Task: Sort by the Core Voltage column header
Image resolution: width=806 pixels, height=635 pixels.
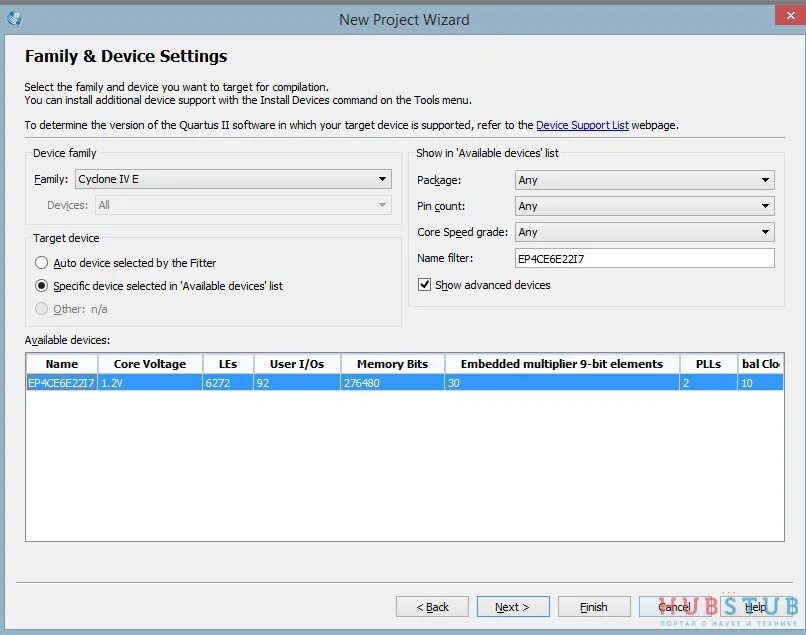Action: coord(150,364)
